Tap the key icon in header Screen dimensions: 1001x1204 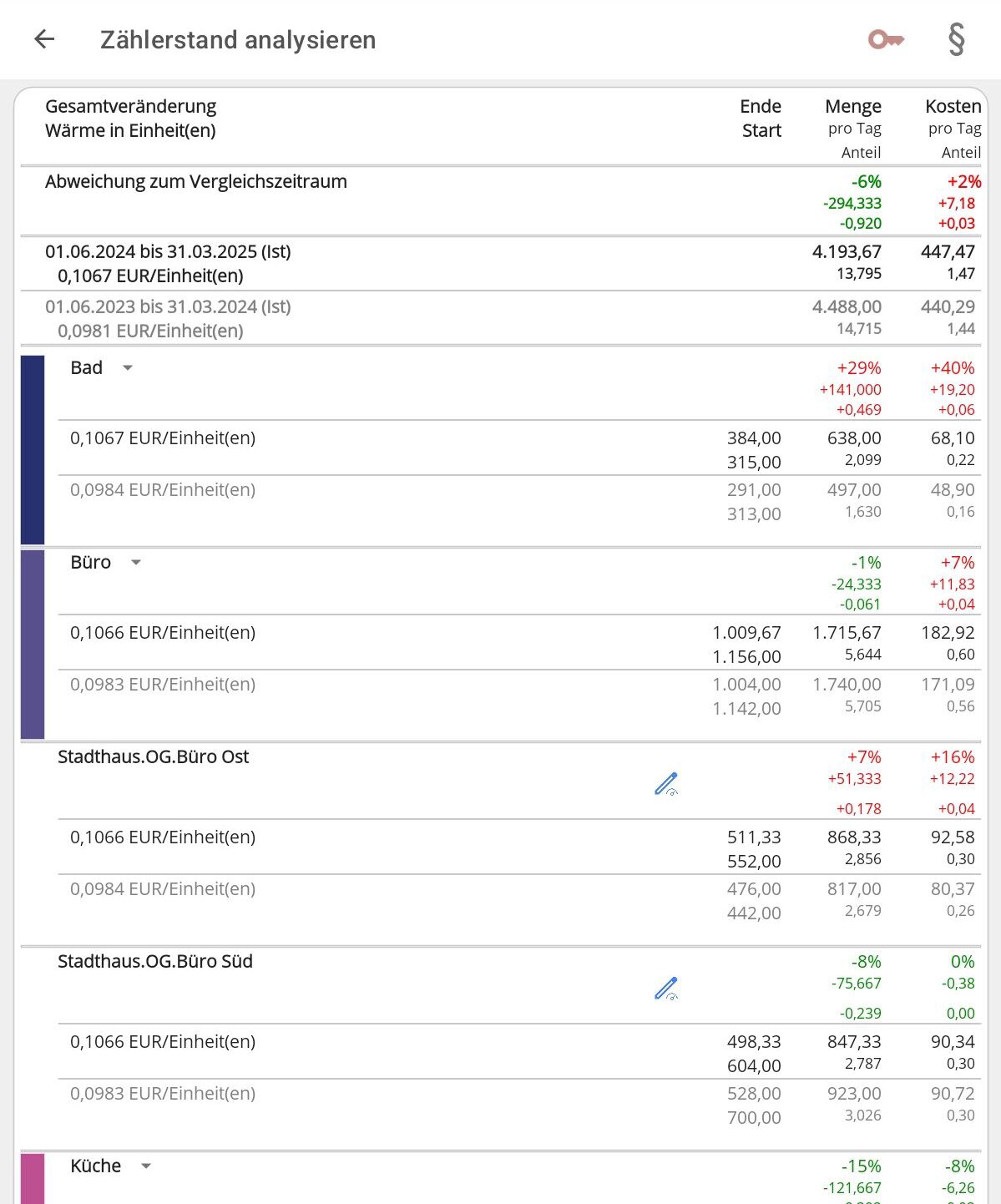(886, 39)
